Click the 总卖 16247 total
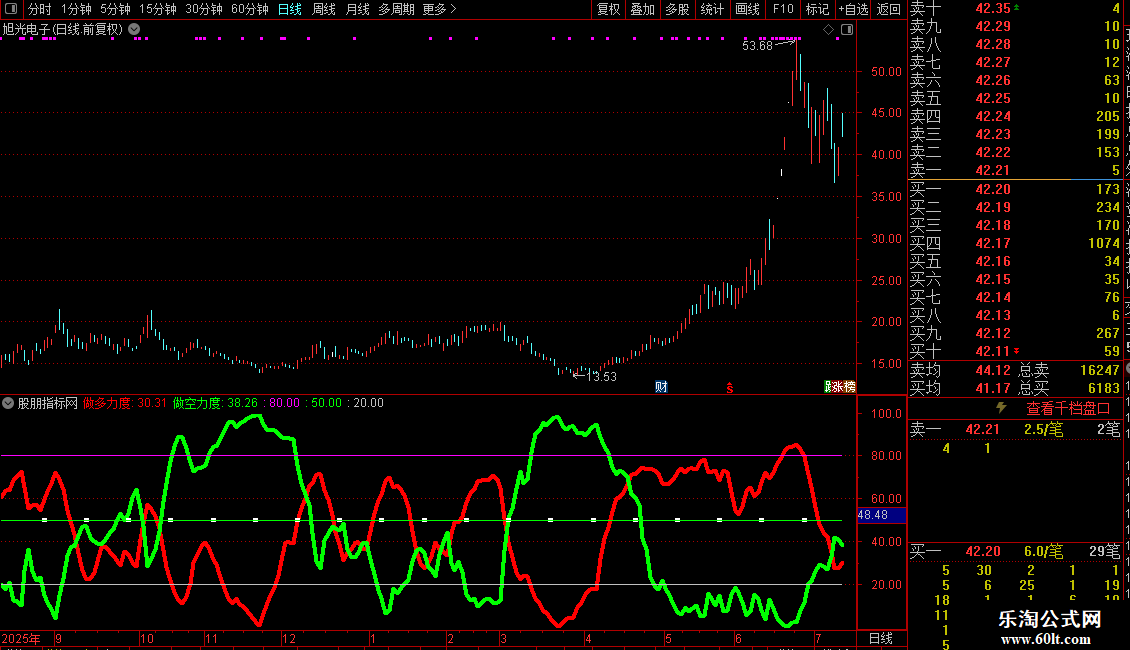Image resolution: width=1130 pixels, height=650 pixels. tap(1069, 370)
